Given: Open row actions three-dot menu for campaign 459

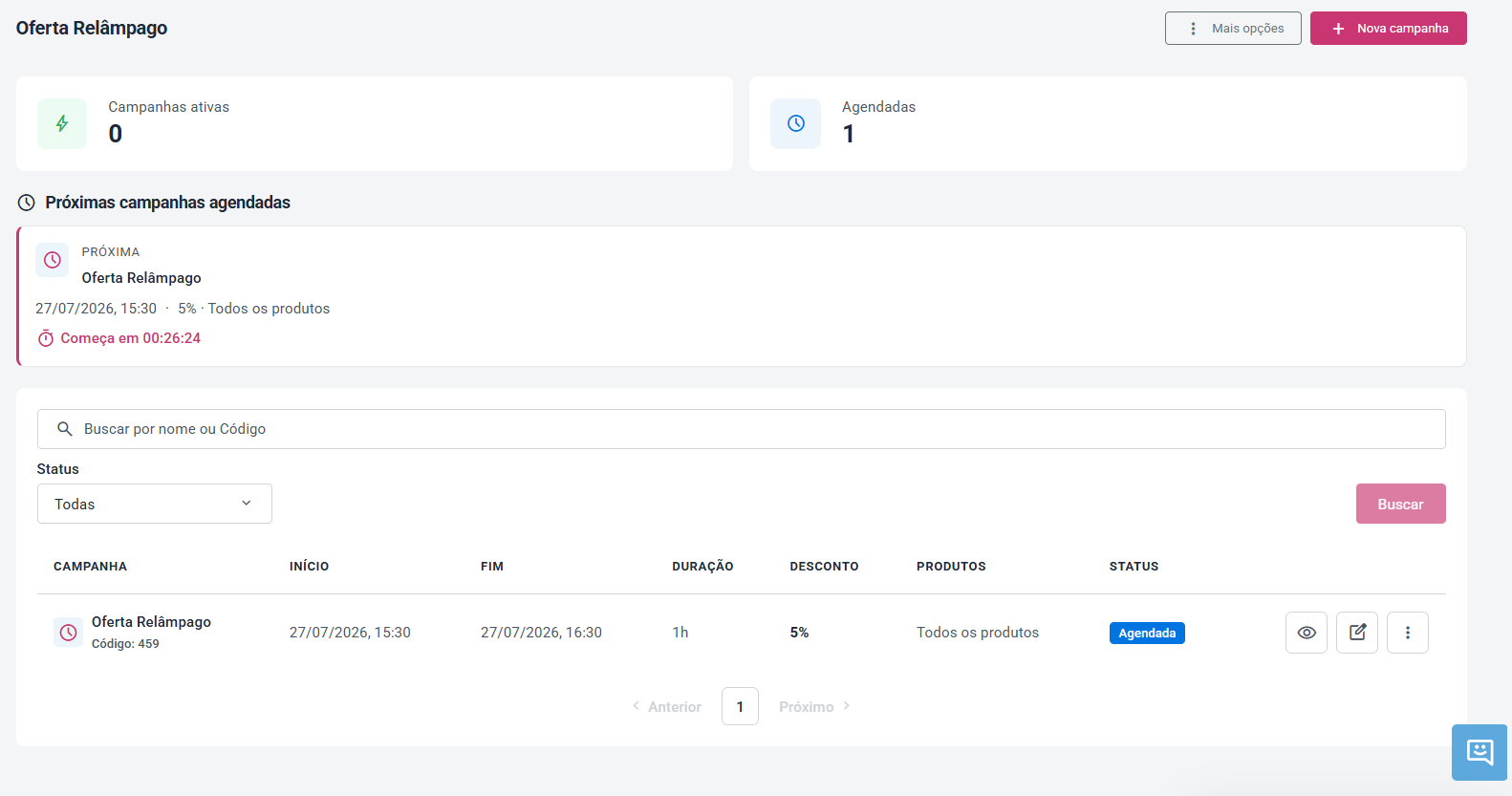Looking at the screenshot, I should tap(1408, 633).
